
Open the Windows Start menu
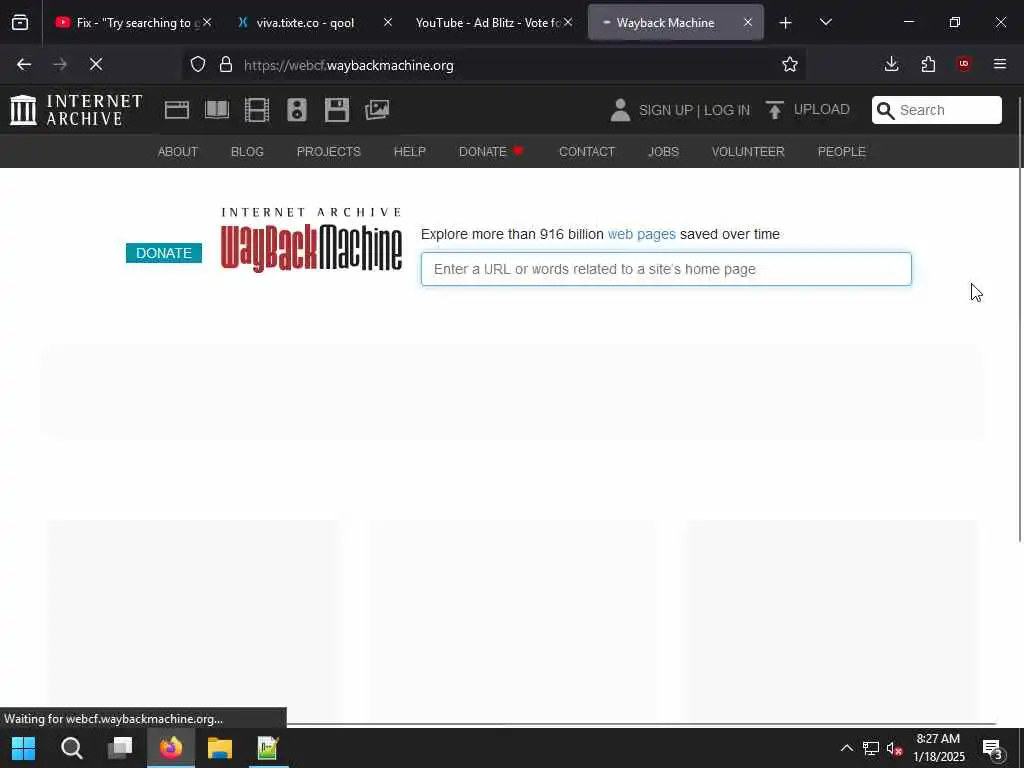[24, 748]
